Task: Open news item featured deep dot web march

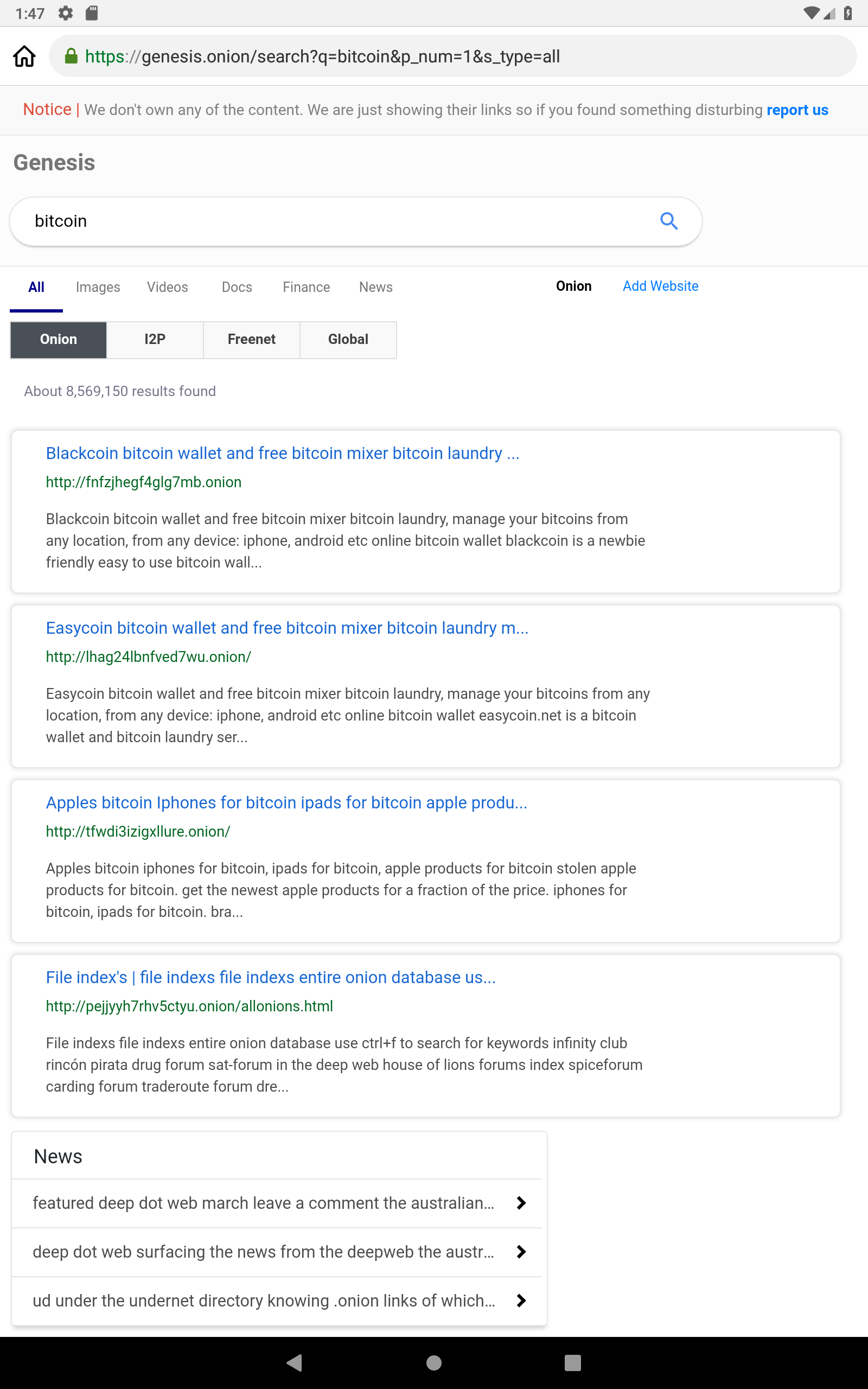Action: tap(264, 1203)
